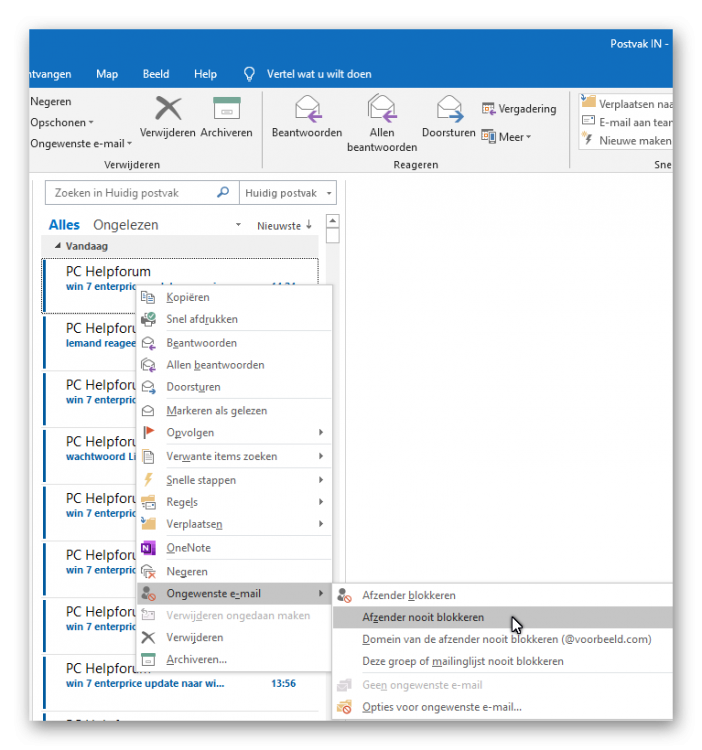Choose Domein van de afzender nooit blokkeren
This screenshot has width=702, height=750.
[x=503, y=639]
